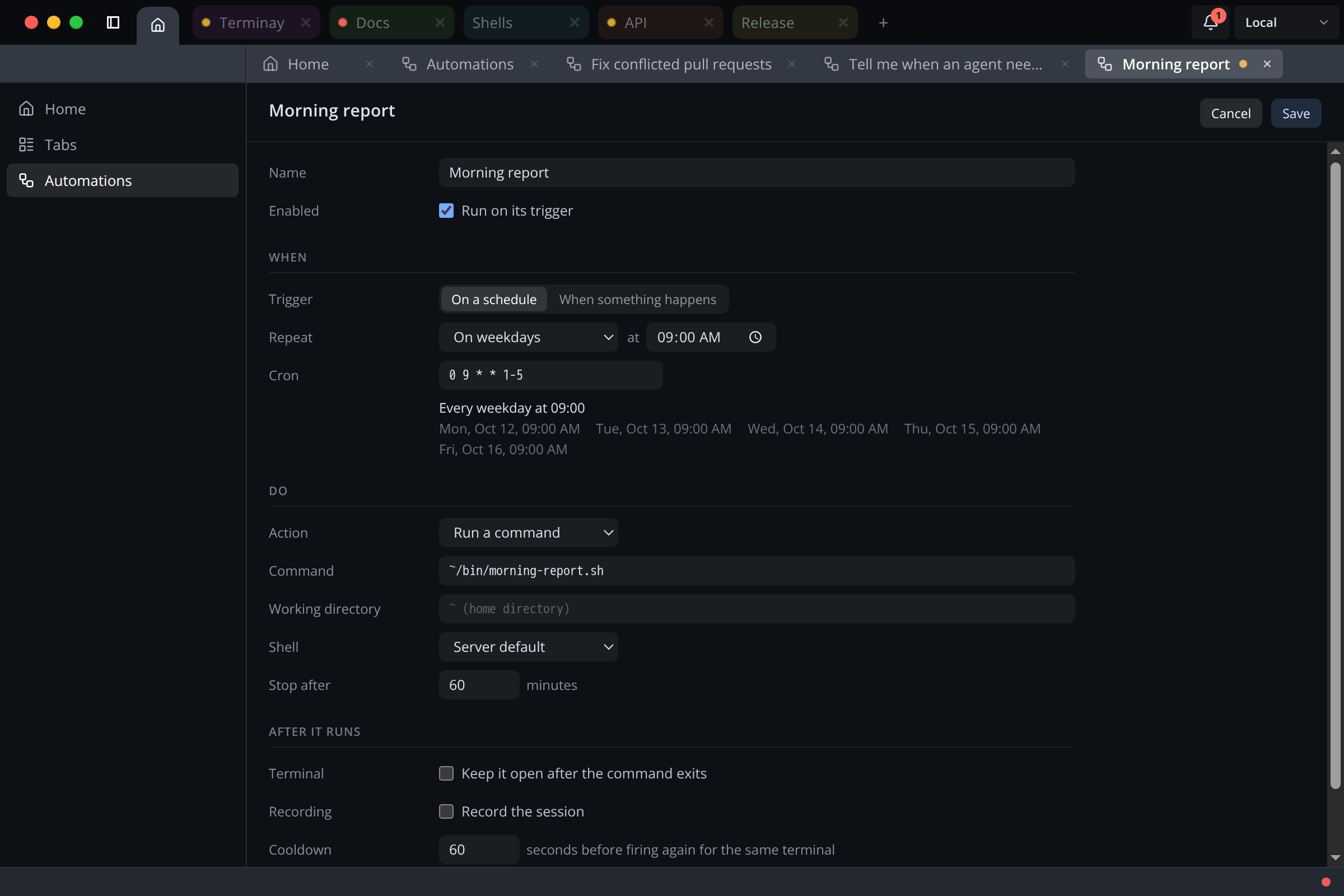Viewport: 1344px width, 896px height.
Task: Click the Stop after minutes field
Action: coord(479,684)
